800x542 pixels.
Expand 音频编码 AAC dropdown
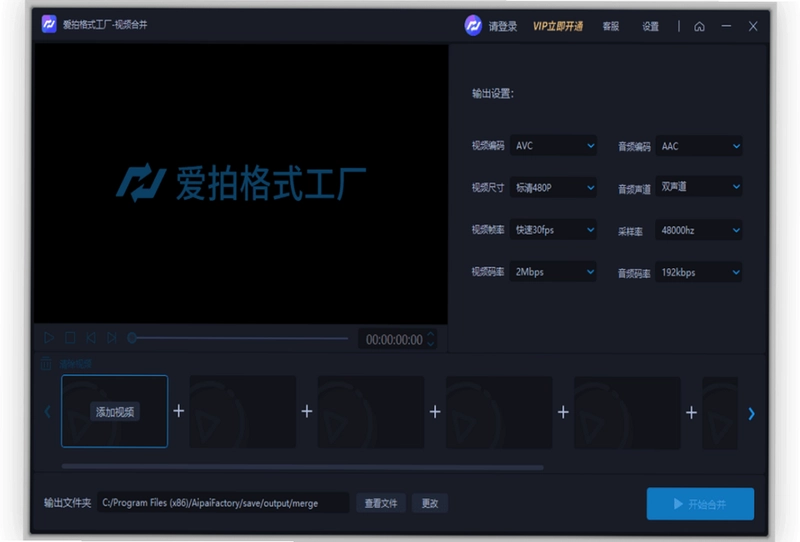[x=698, y=146]
